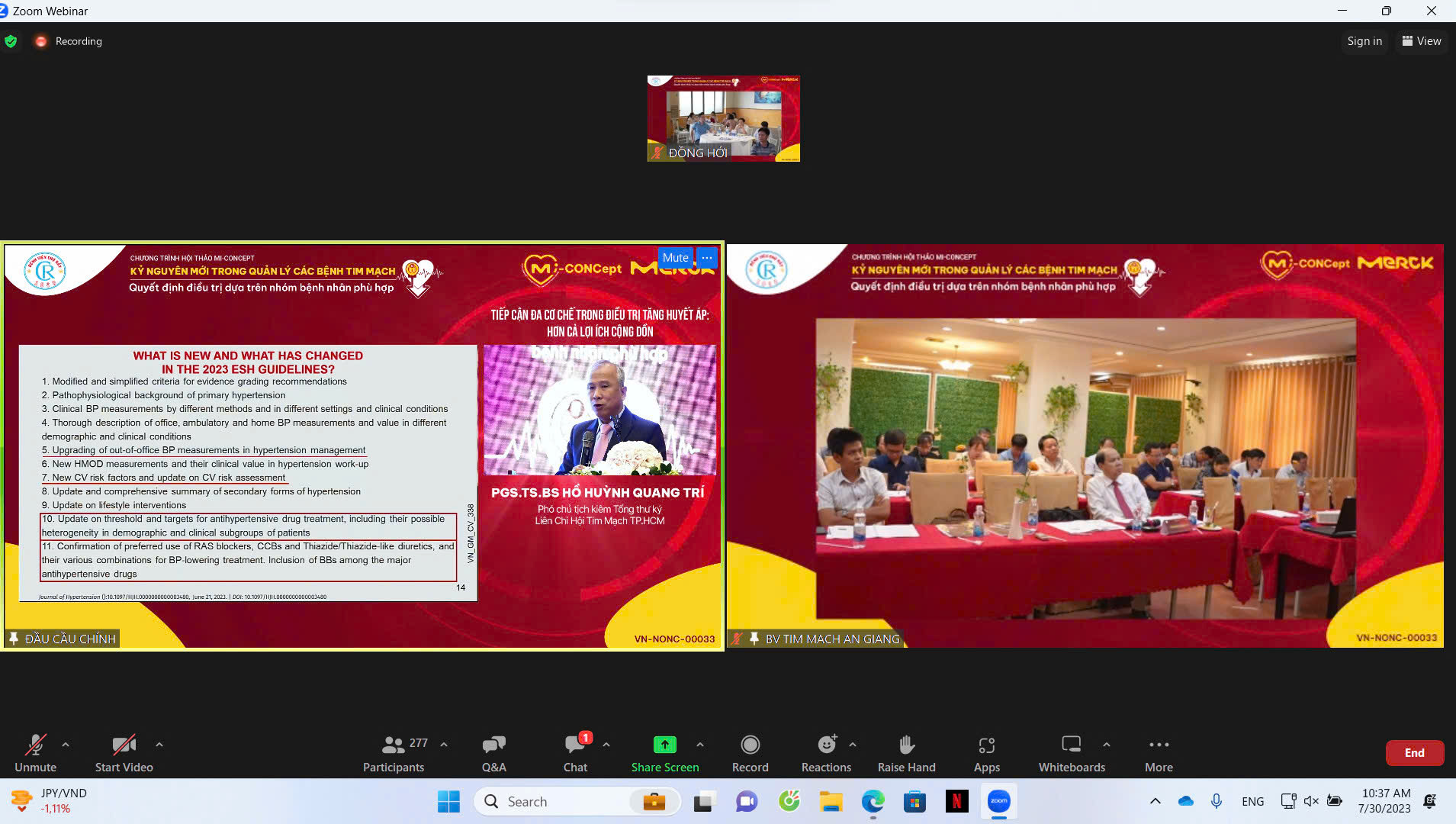Click the Sign in button
The image size is (1456, 824).
[1364, 41]
